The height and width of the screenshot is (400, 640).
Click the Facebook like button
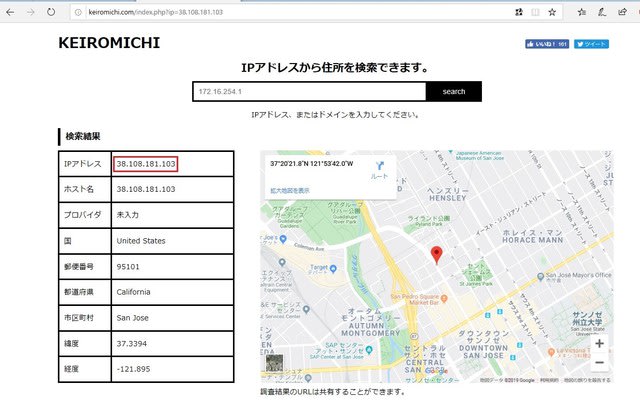(547, 44)
